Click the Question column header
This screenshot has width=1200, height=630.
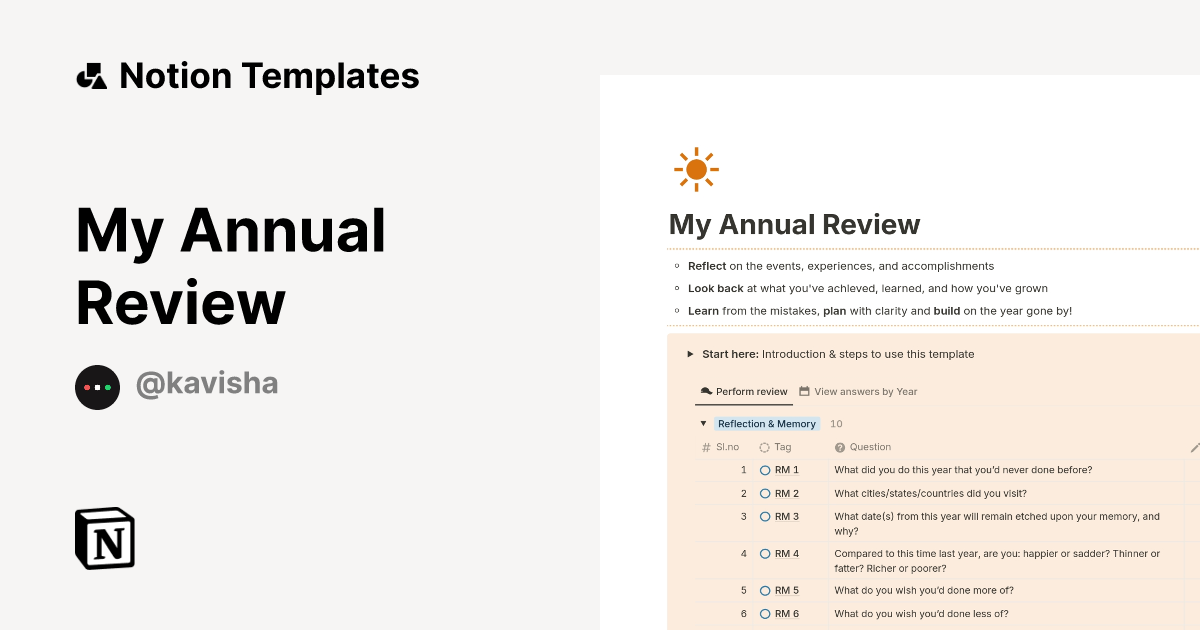(863, 447)
